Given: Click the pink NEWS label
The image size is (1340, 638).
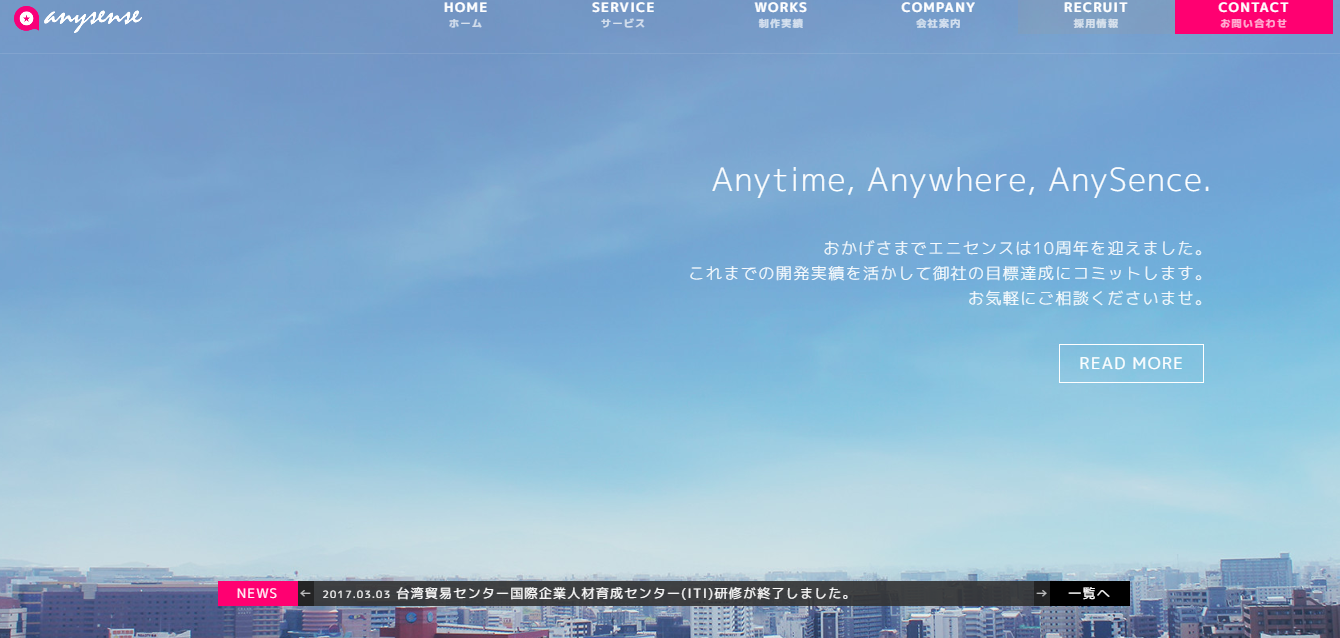Looking at the screenshot, I should (x=257, y=593).
